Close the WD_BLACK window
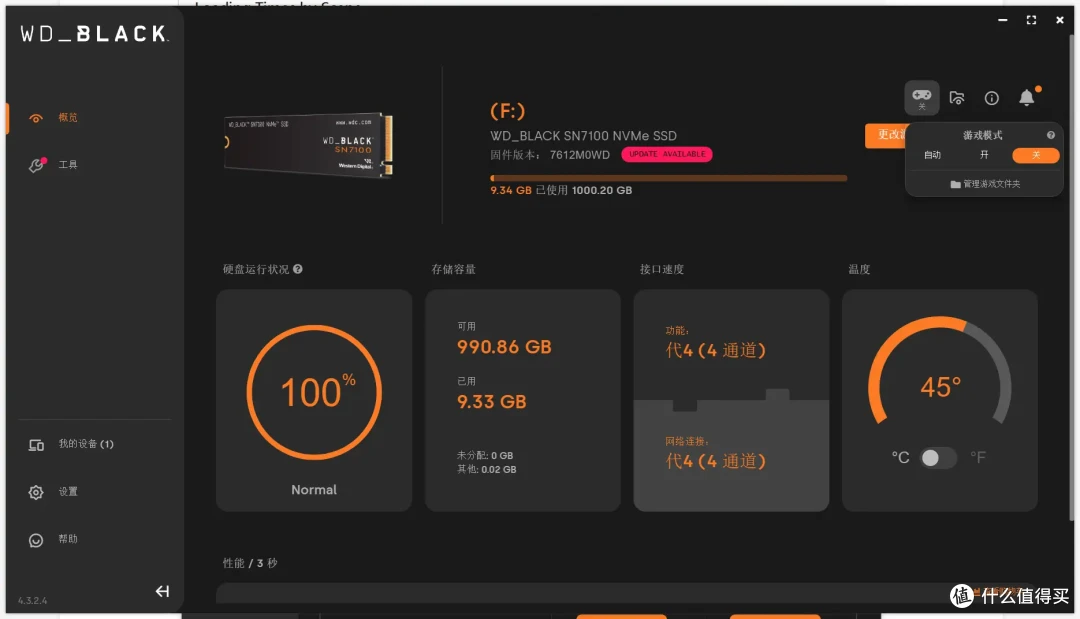Image resolution: width=1080 pixels, height=619 pixels. (x=1060, y=20)
